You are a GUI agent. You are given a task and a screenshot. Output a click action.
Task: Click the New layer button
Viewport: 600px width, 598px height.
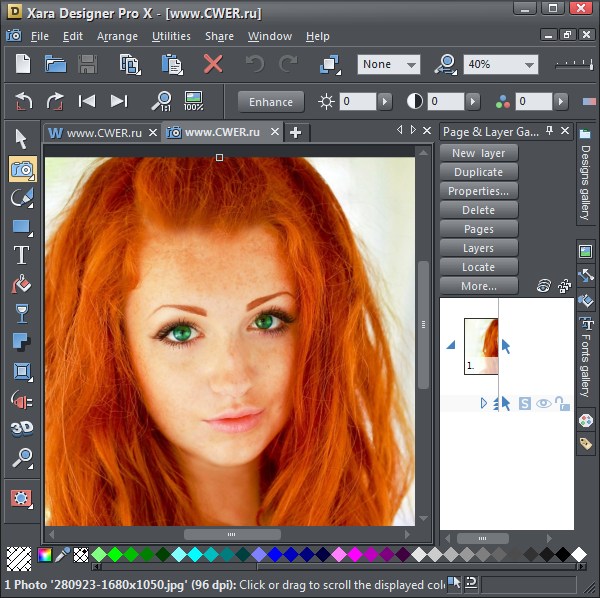click(x=479, y=153)
